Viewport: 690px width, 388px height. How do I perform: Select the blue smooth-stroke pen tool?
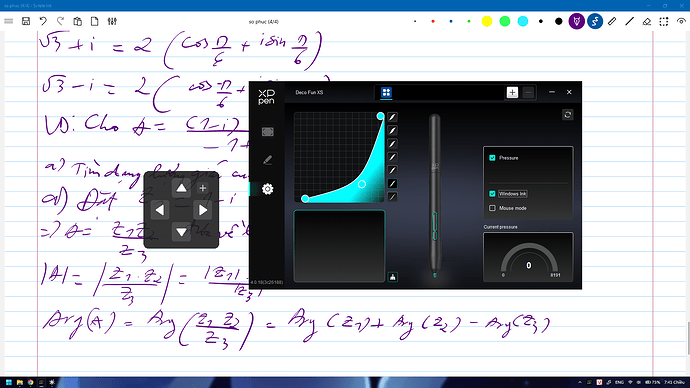595,21
